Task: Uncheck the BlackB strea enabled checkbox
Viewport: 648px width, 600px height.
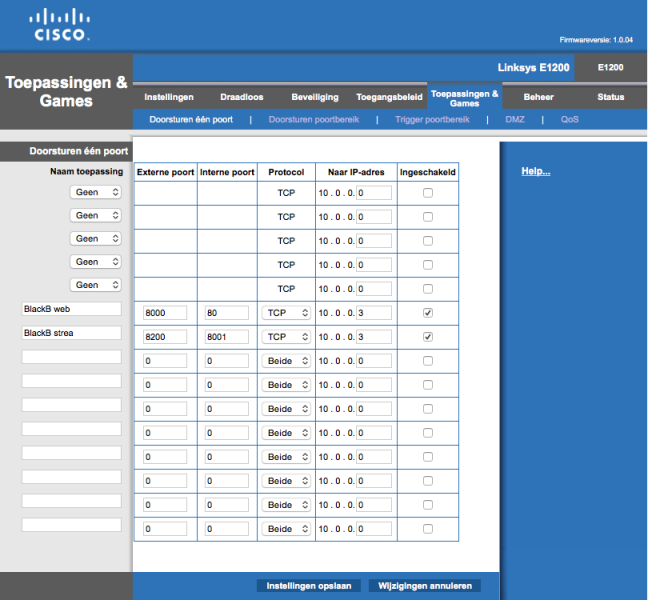Action: [x=428, y=337]
